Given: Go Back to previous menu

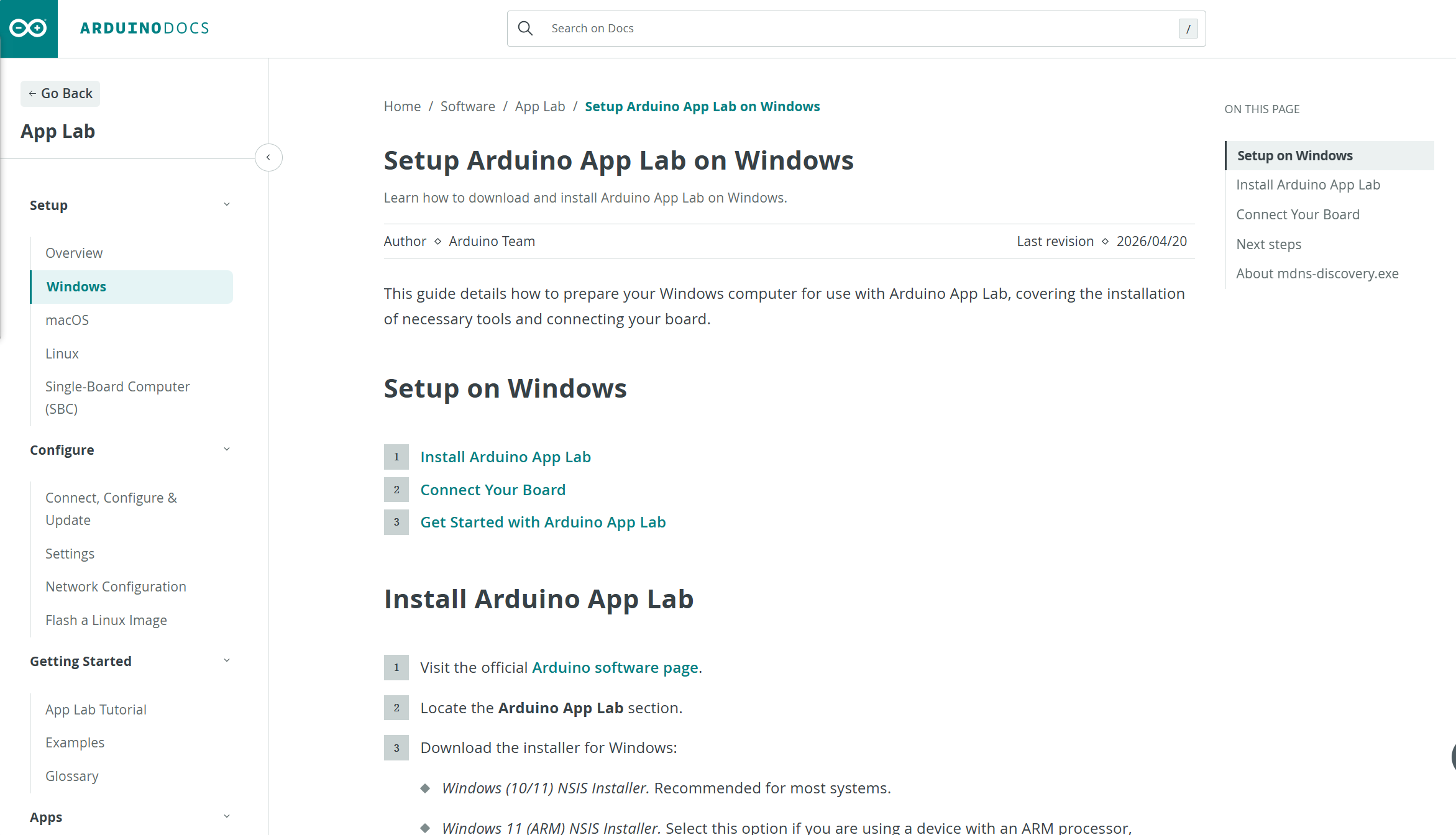Looking at the screenshot, I should [x=60, y=94].
